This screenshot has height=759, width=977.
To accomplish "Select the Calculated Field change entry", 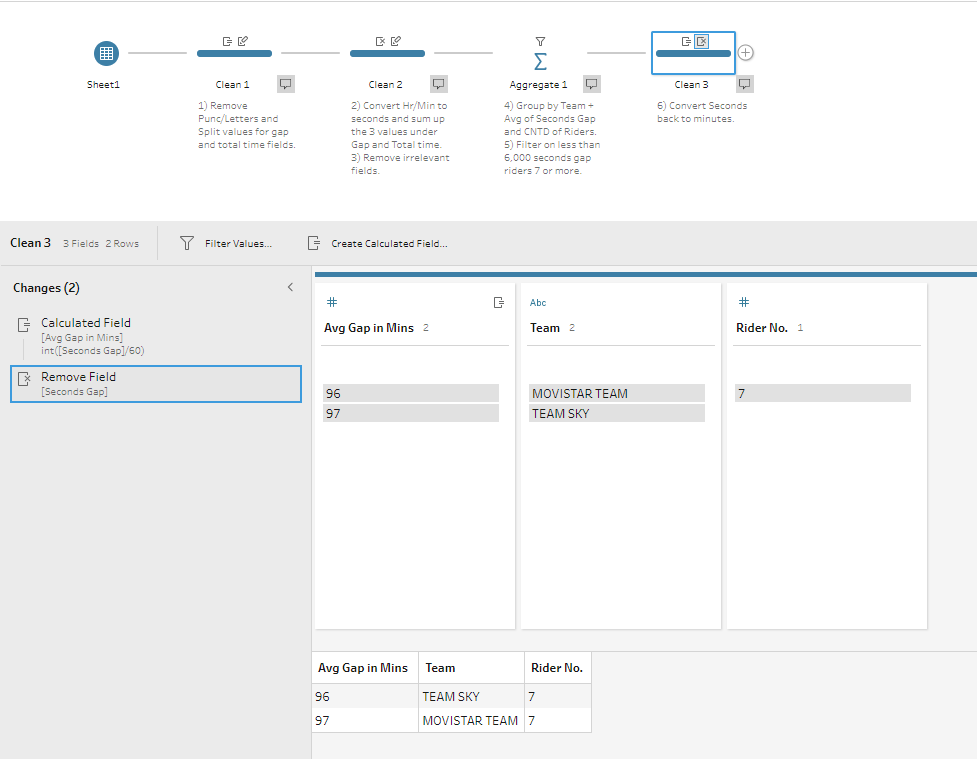I will [156, 337].
